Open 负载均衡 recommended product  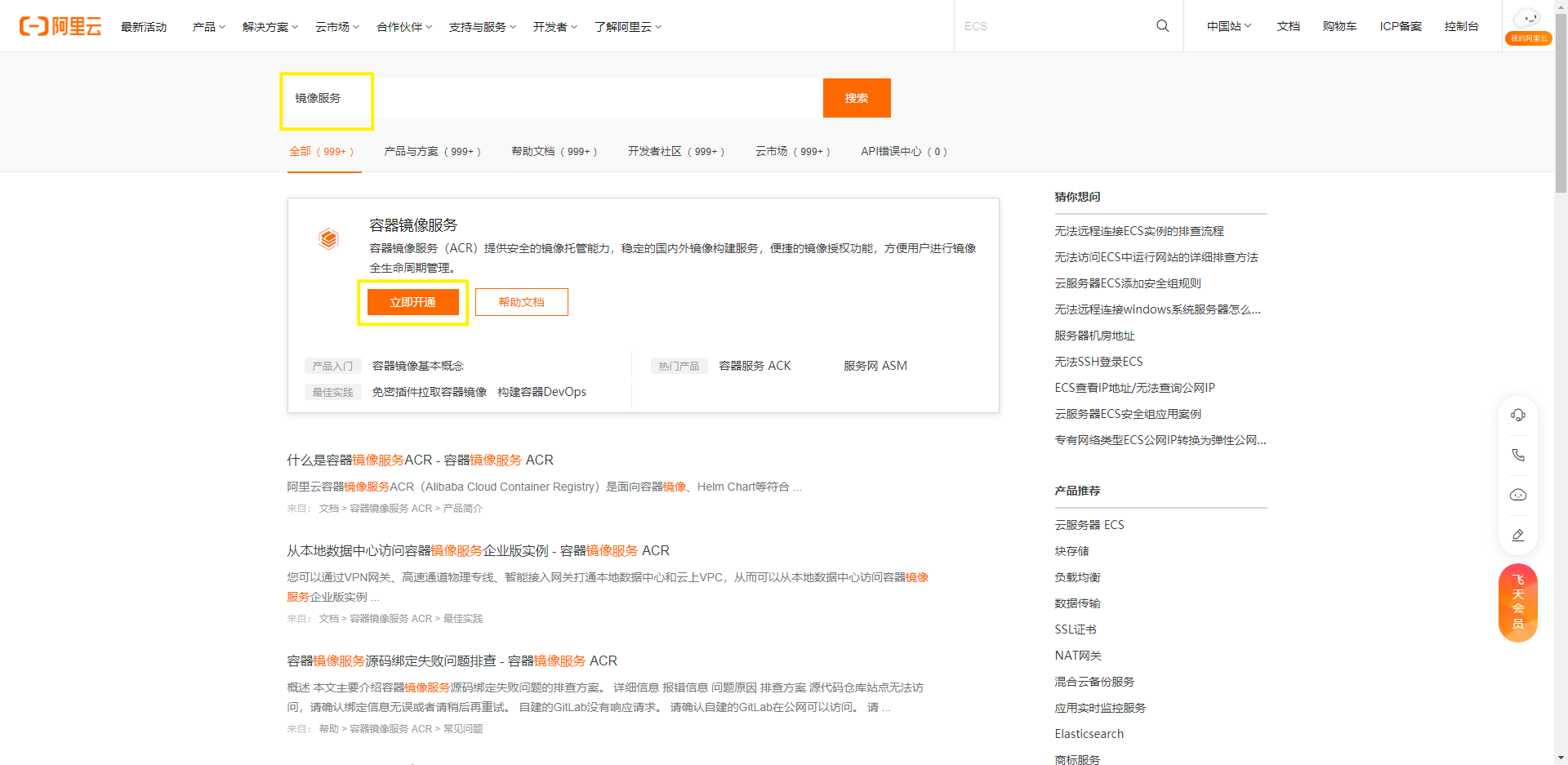(x=1077, y=577)
